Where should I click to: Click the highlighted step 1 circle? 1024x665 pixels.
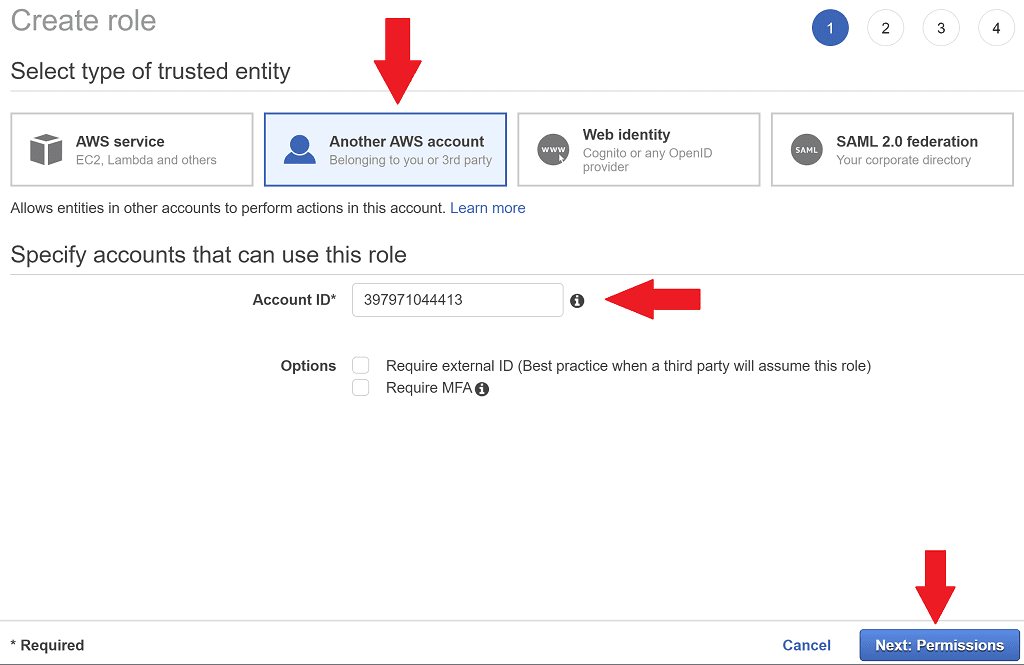[830, 28]
